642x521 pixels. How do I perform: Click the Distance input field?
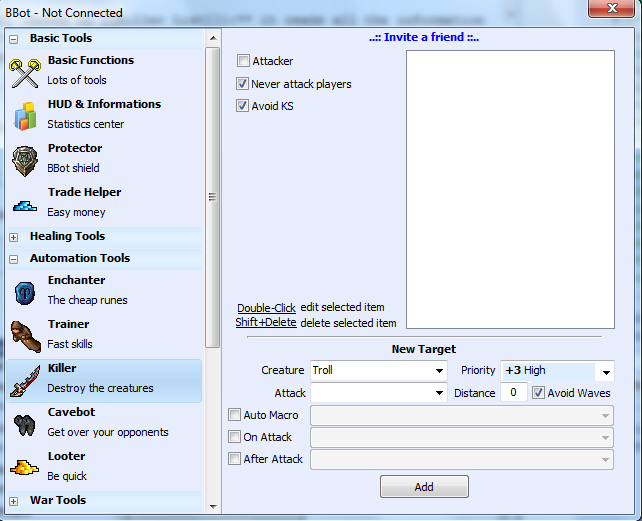[513, 392]
